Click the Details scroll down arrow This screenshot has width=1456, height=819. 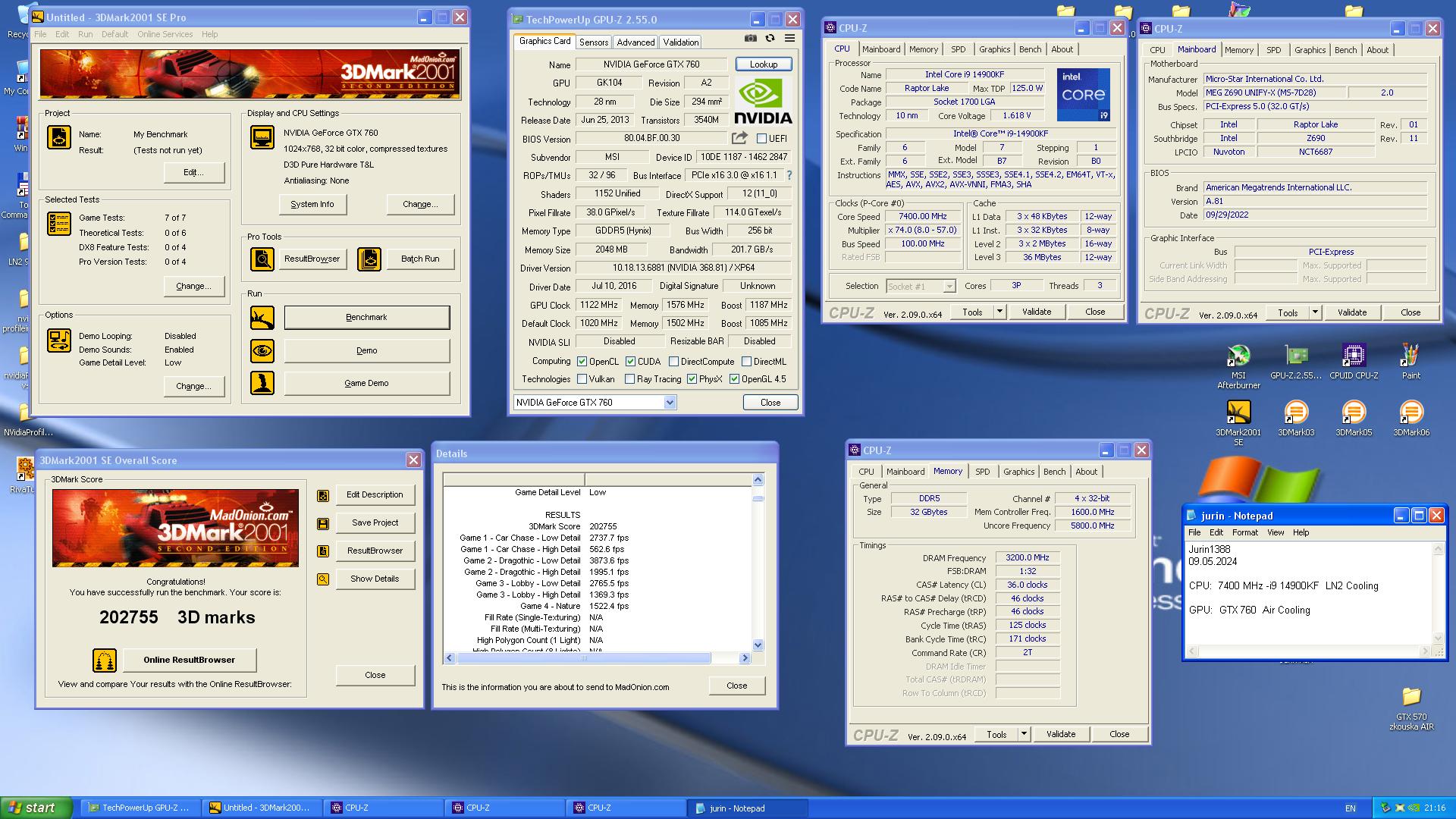[x=758, y=645]
